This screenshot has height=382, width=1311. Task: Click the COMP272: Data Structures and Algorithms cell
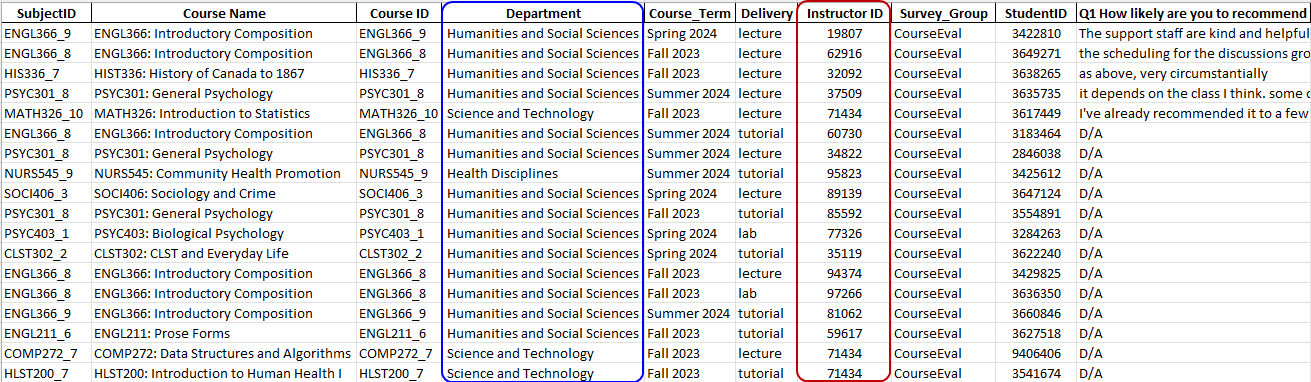coord(224,353)
